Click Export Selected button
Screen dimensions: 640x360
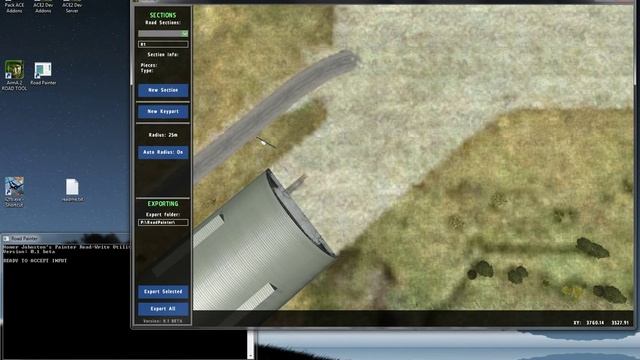(x=163, y=292)
